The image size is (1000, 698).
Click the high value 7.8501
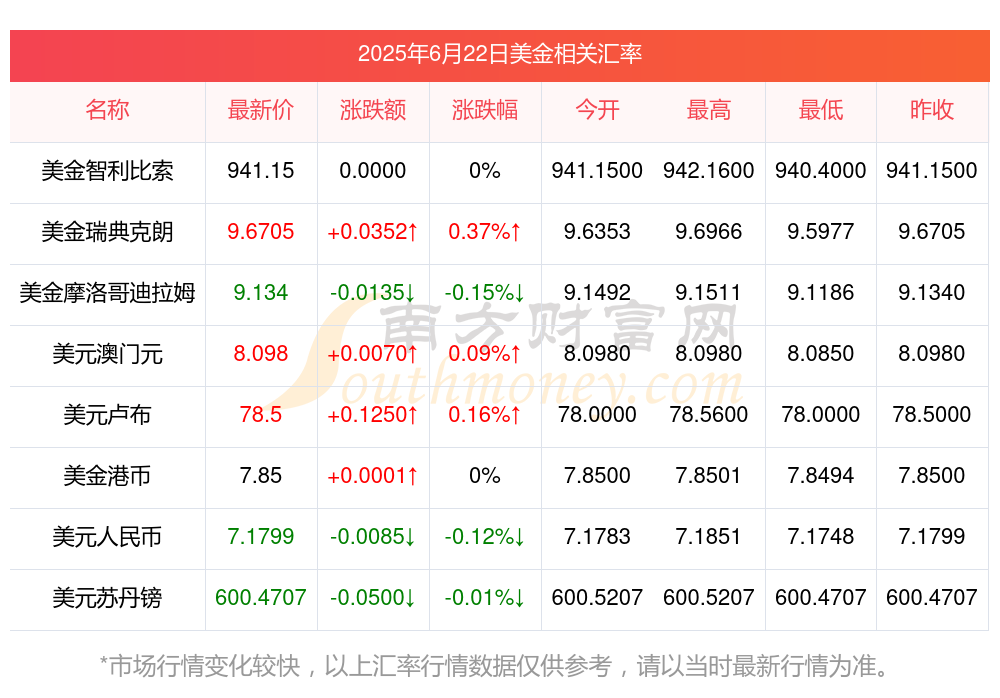coord(709,476)
